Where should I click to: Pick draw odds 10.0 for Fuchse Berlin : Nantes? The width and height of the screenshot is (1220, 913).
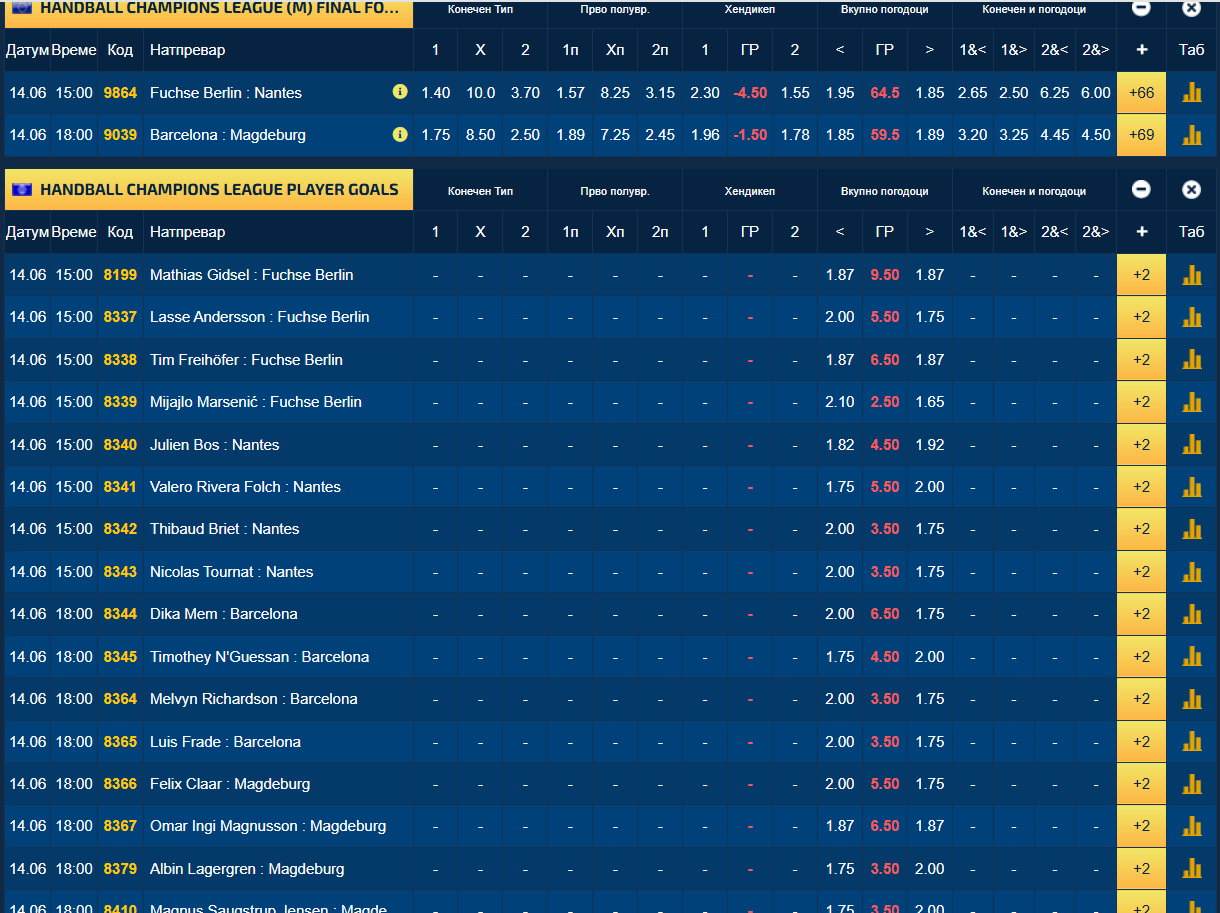(480, 92)
